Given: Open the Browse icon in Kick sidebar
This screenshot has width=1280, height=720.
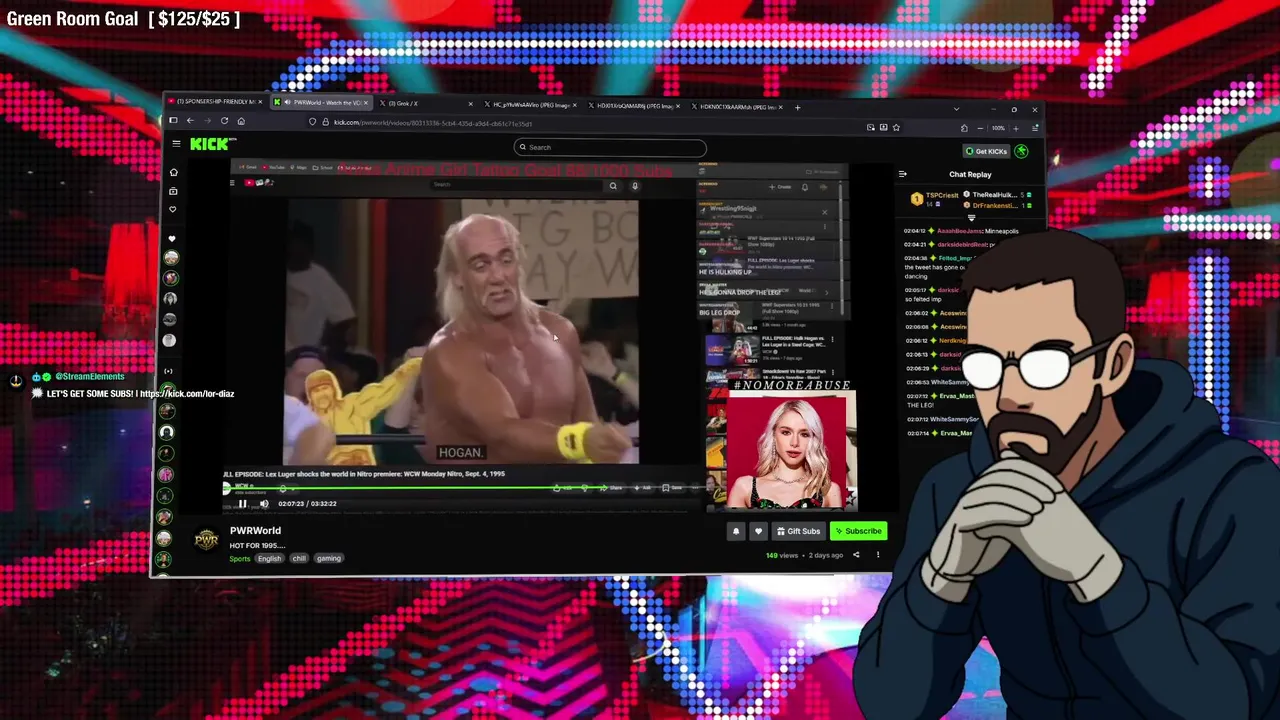Looking at the screenshot, I should (x=173, y=191).
